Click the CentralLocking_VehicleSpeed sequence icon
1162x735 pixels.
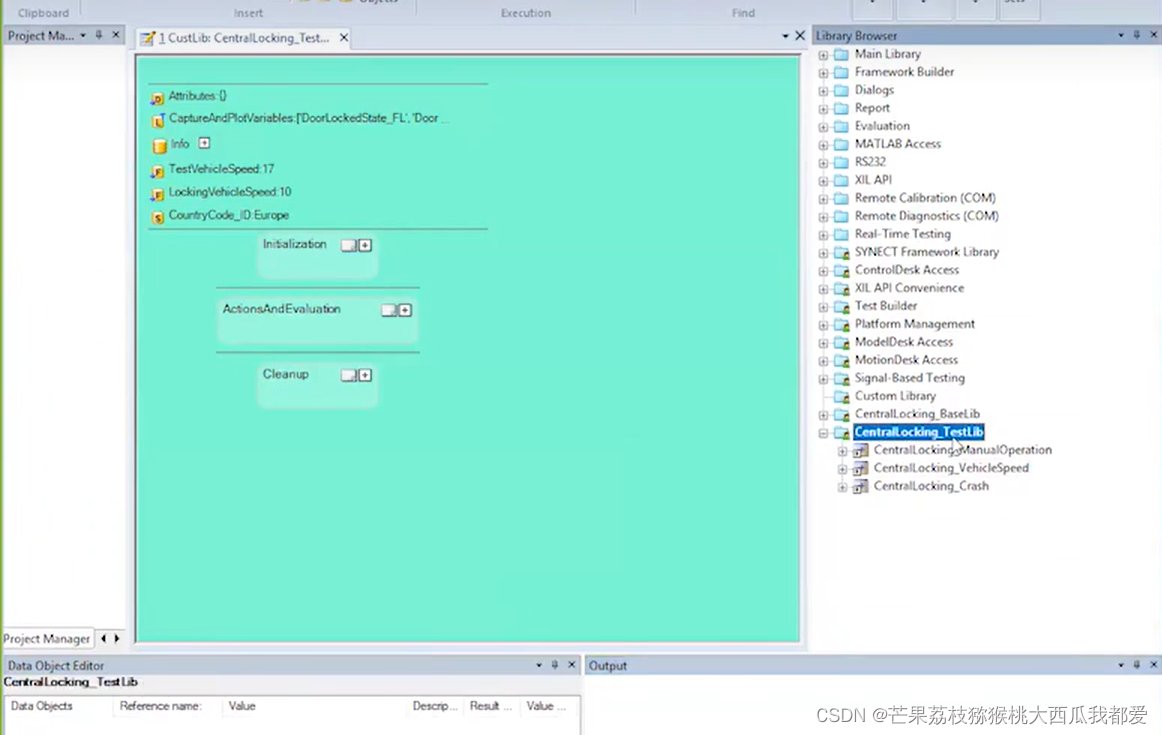coord(860,469)
